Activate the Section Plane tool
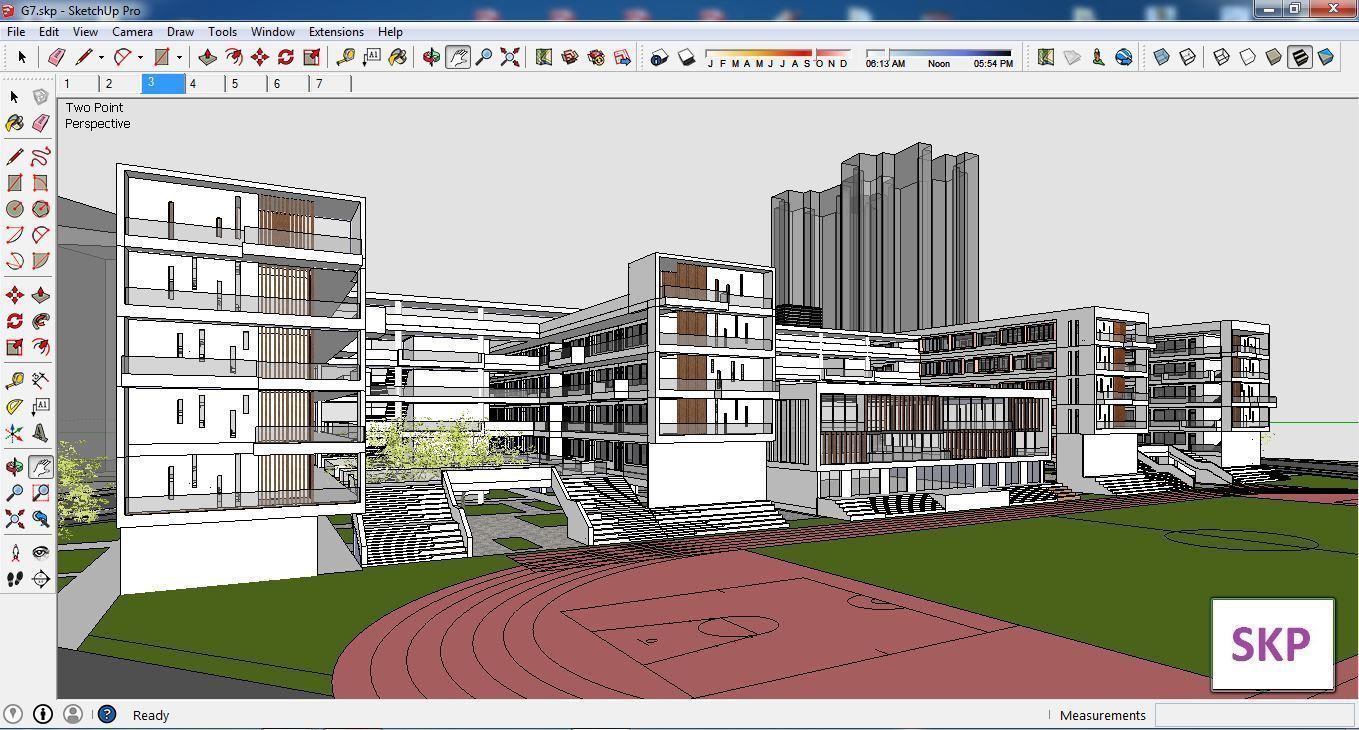1359x730 pixels. pyautogui.click(x=40, y=579)
